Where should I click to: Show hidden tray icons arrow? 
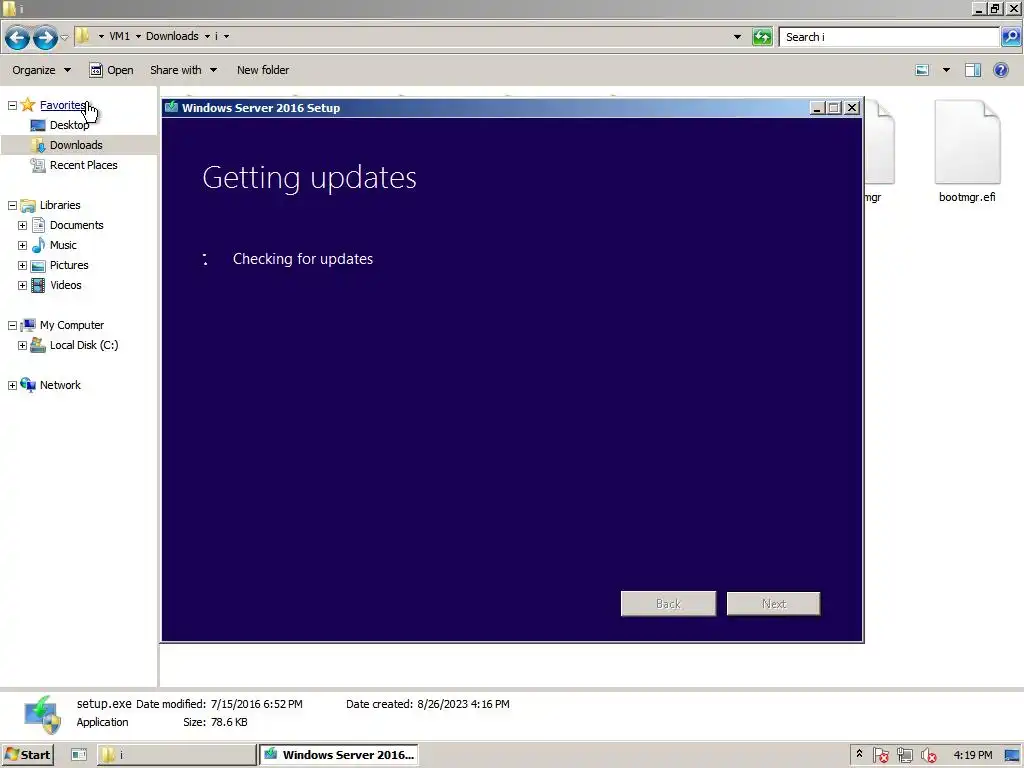point(859,754)
